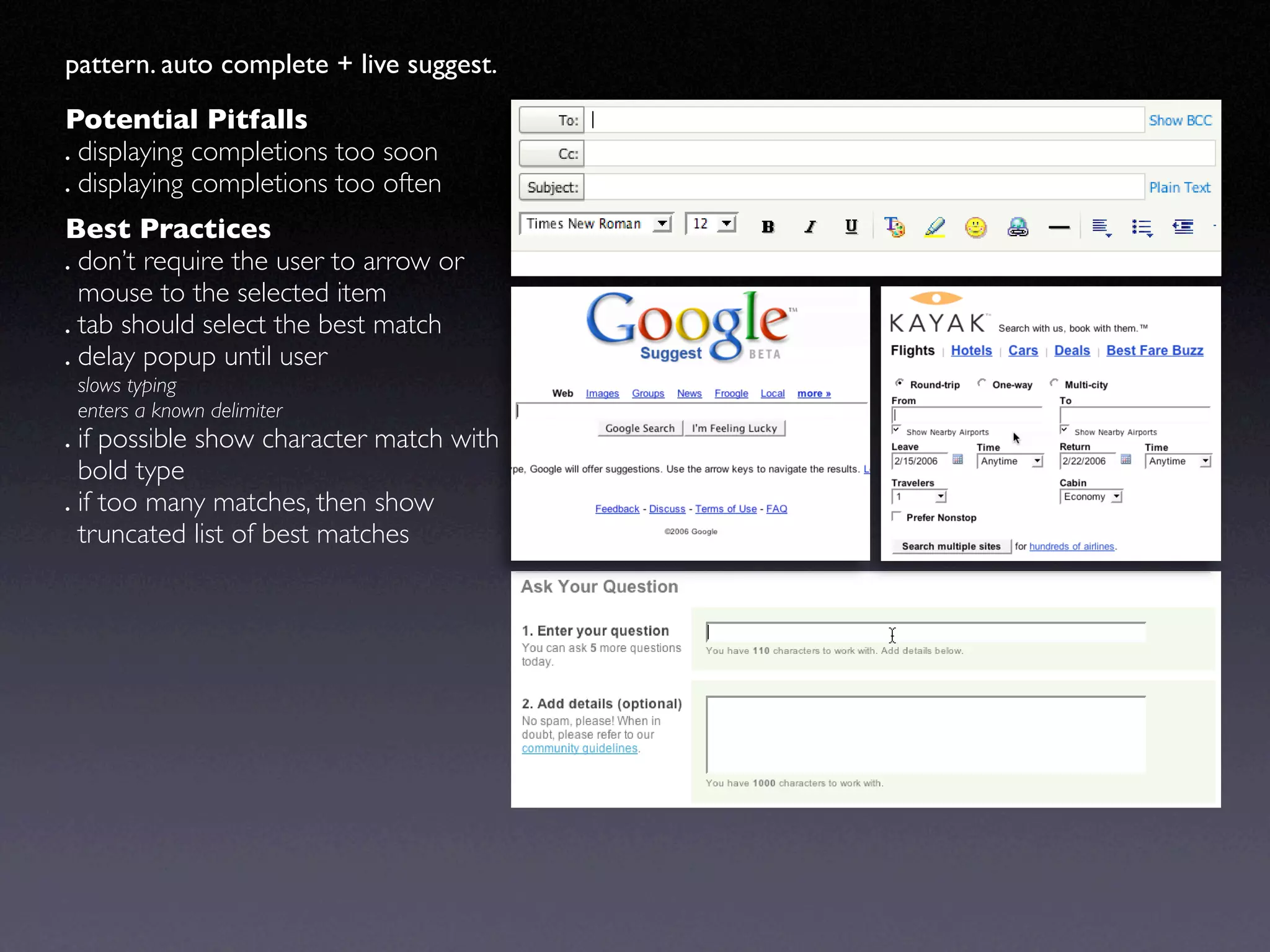Open the smiley emoticon picker
The width and height of the screenshot is (1270, 952).
pyautogui.click(x=976, y=227)
